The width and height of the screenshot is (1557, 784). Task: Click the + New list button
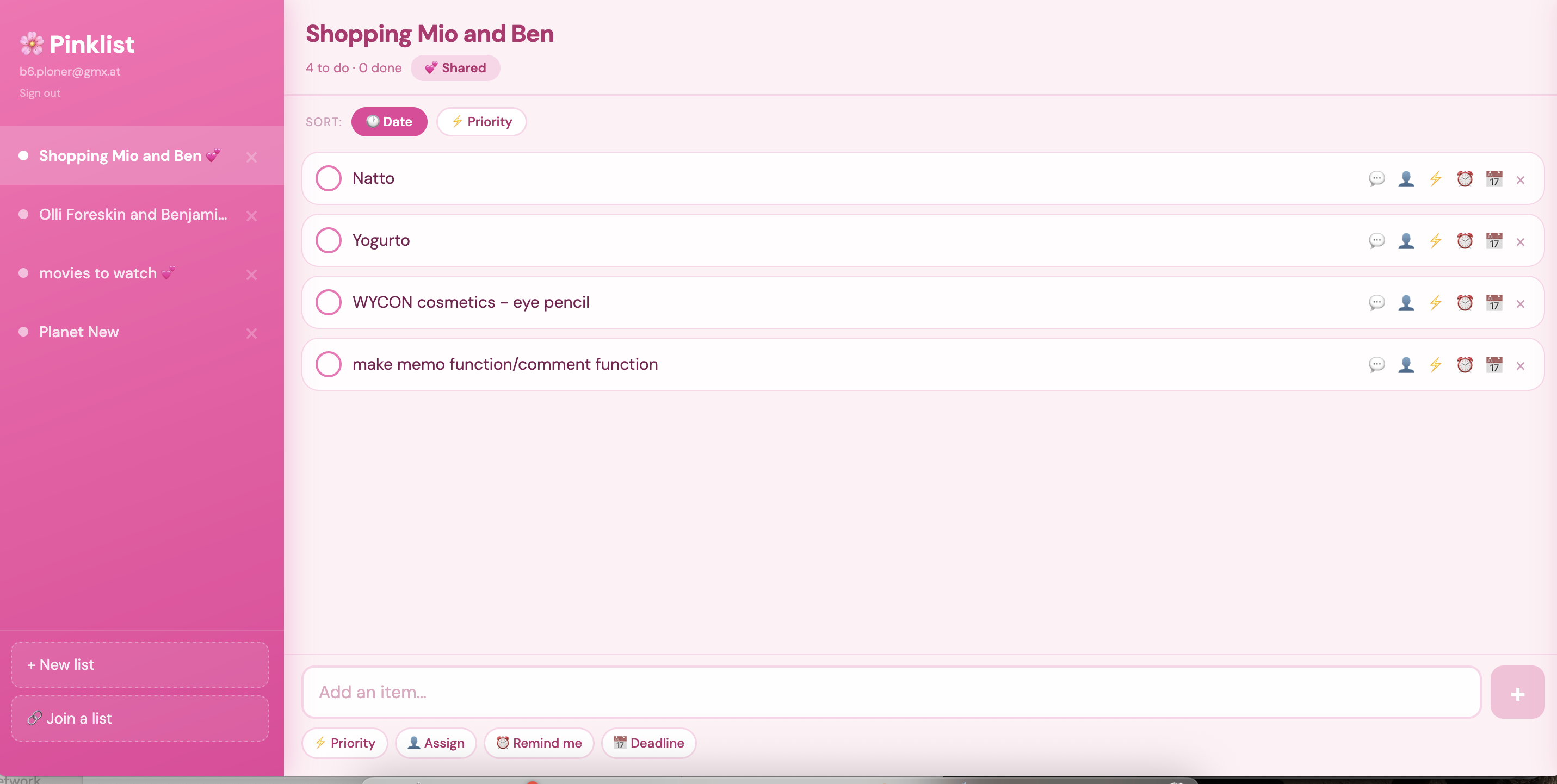(140, 664)
